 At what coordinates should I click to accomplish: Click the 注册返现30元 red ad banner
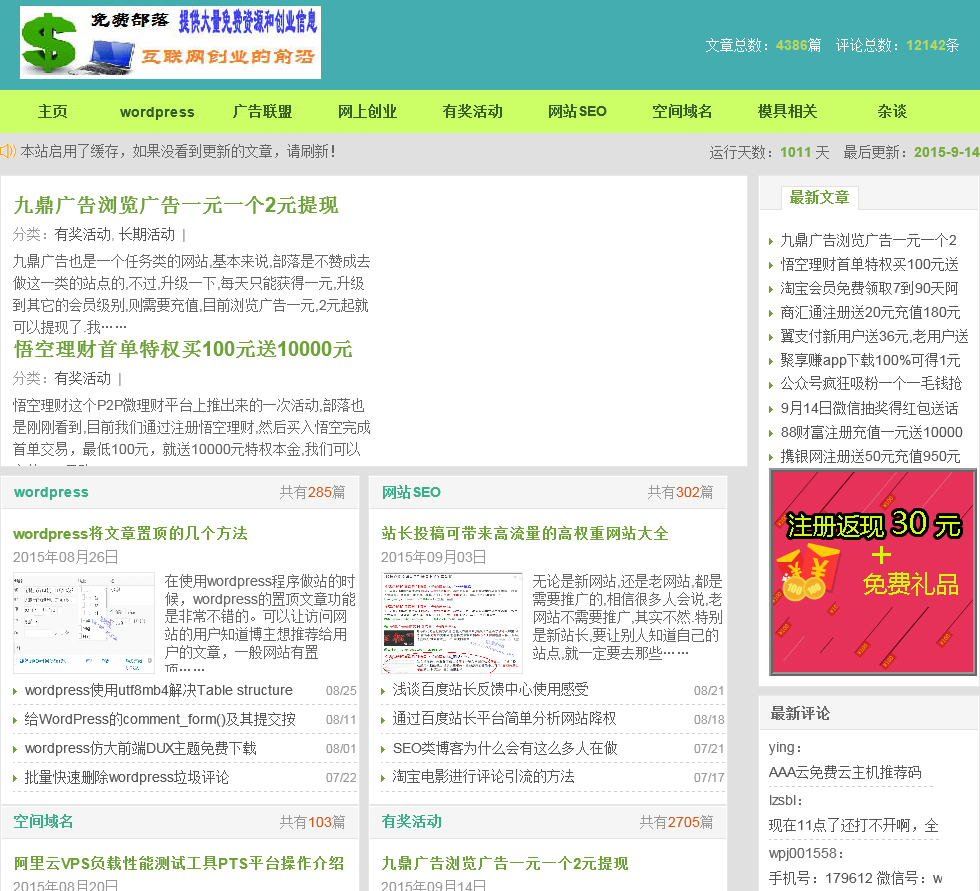(873, 572)
